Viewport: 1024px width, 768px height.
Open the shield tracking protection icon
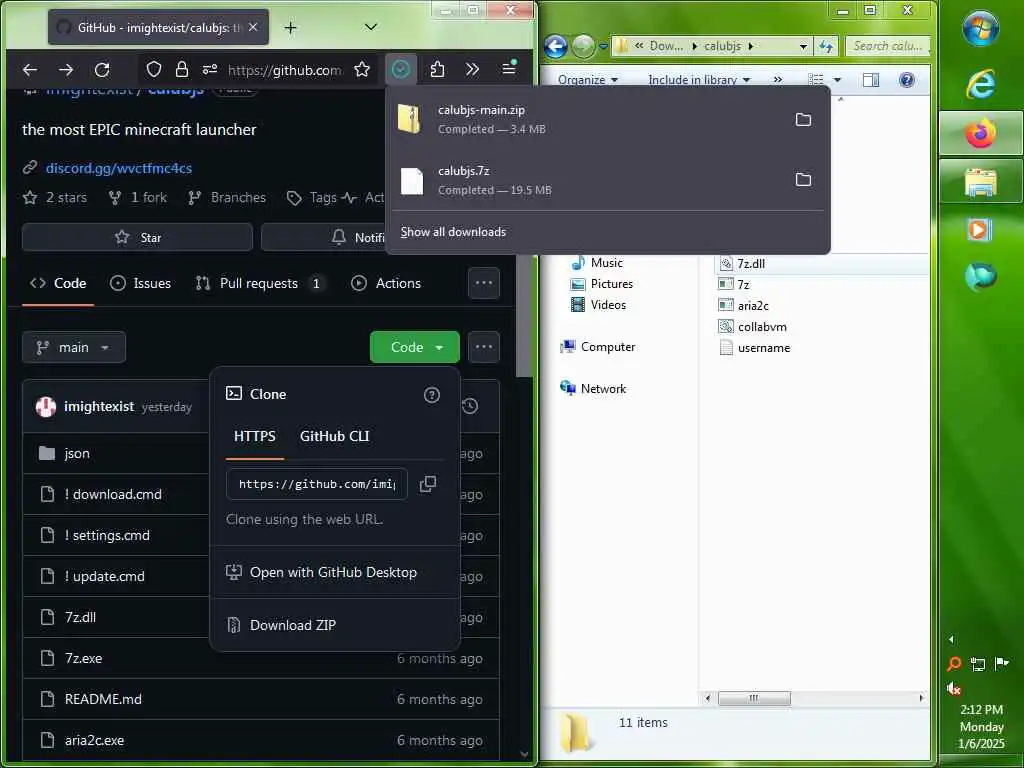tap(153, 69)
